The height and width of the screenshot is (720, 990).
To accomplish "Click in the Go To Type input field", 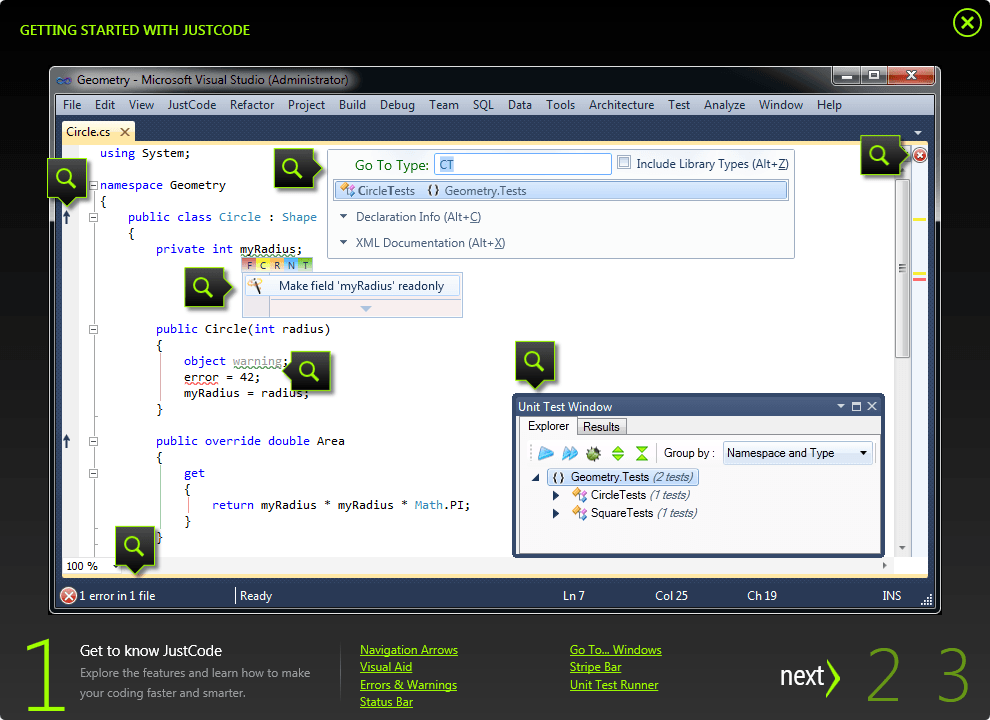I will tap(523, 164).
